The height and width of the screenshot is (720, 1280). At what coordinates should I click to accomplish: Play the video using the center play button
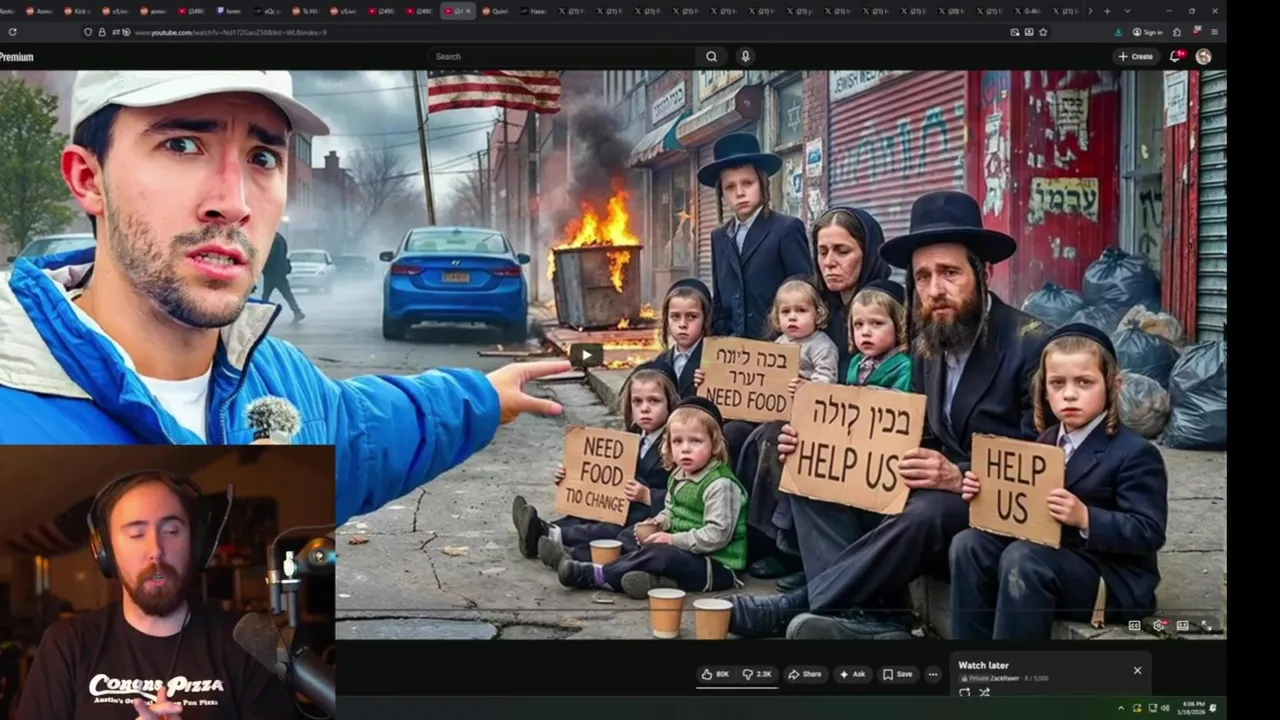click(x=586, y=354)
